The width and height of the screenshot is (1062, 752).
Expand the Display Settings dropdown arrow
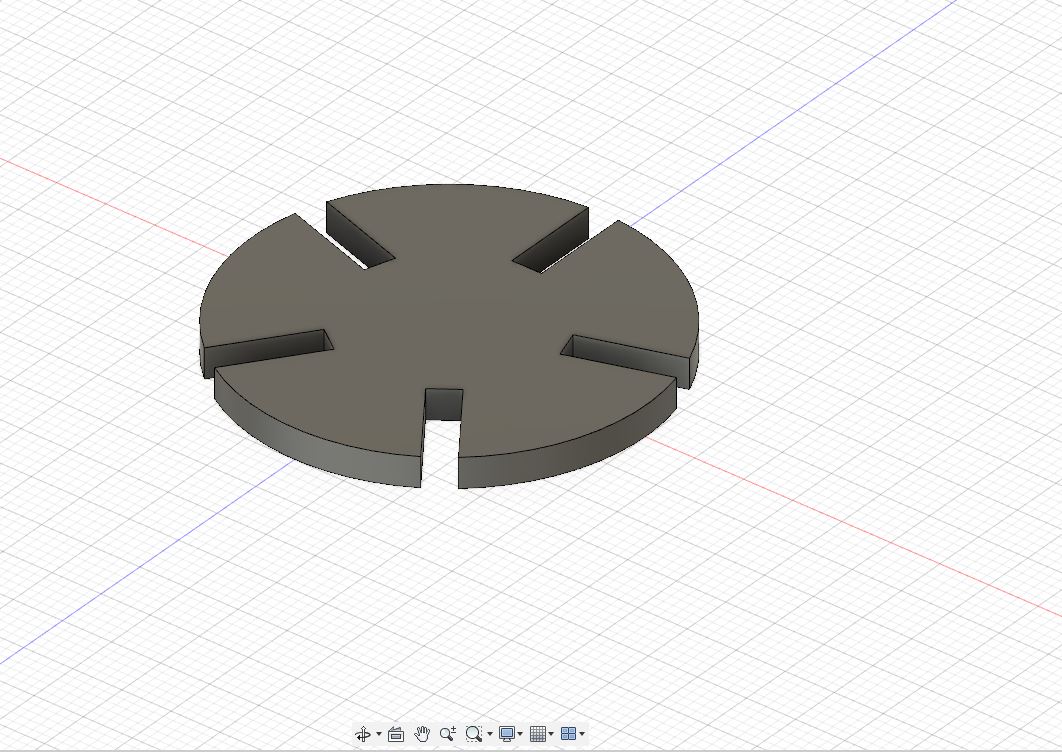520,734
